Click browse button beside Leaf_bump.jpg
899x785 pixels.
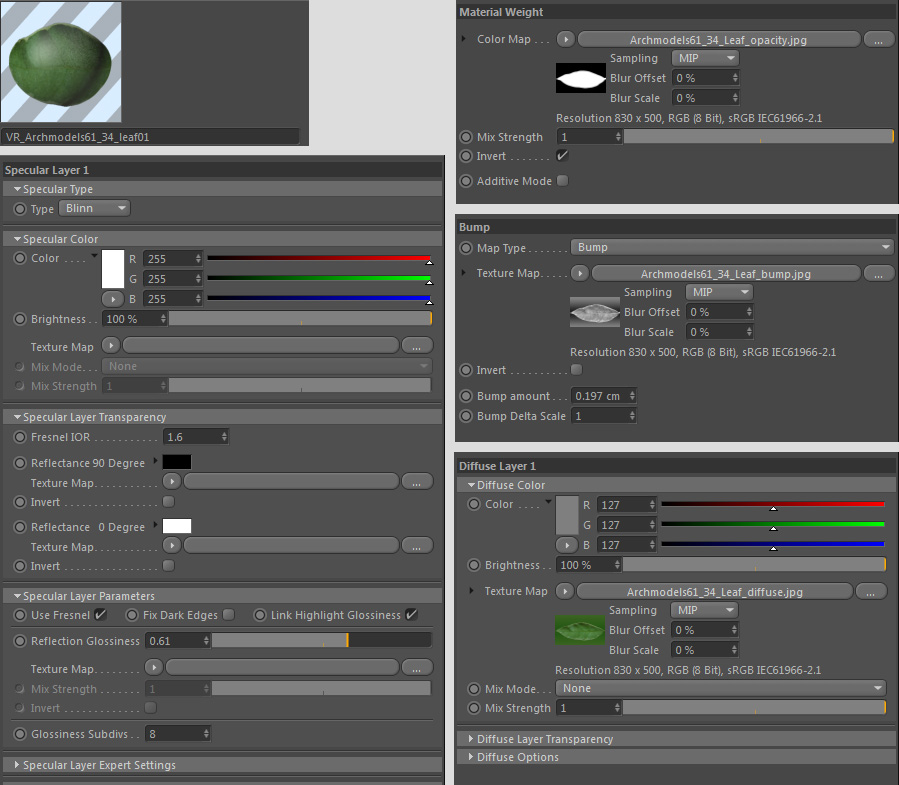(x=878, y=273)
